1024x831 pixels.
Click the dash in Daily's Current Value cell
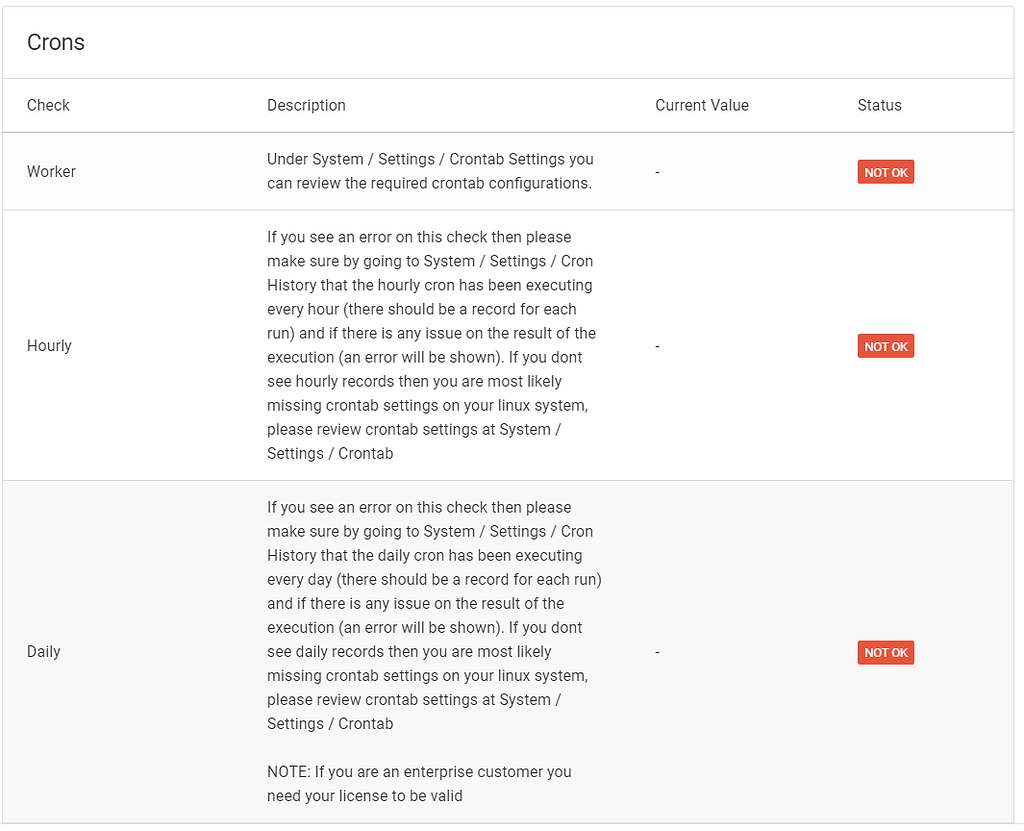coord(657,651)
